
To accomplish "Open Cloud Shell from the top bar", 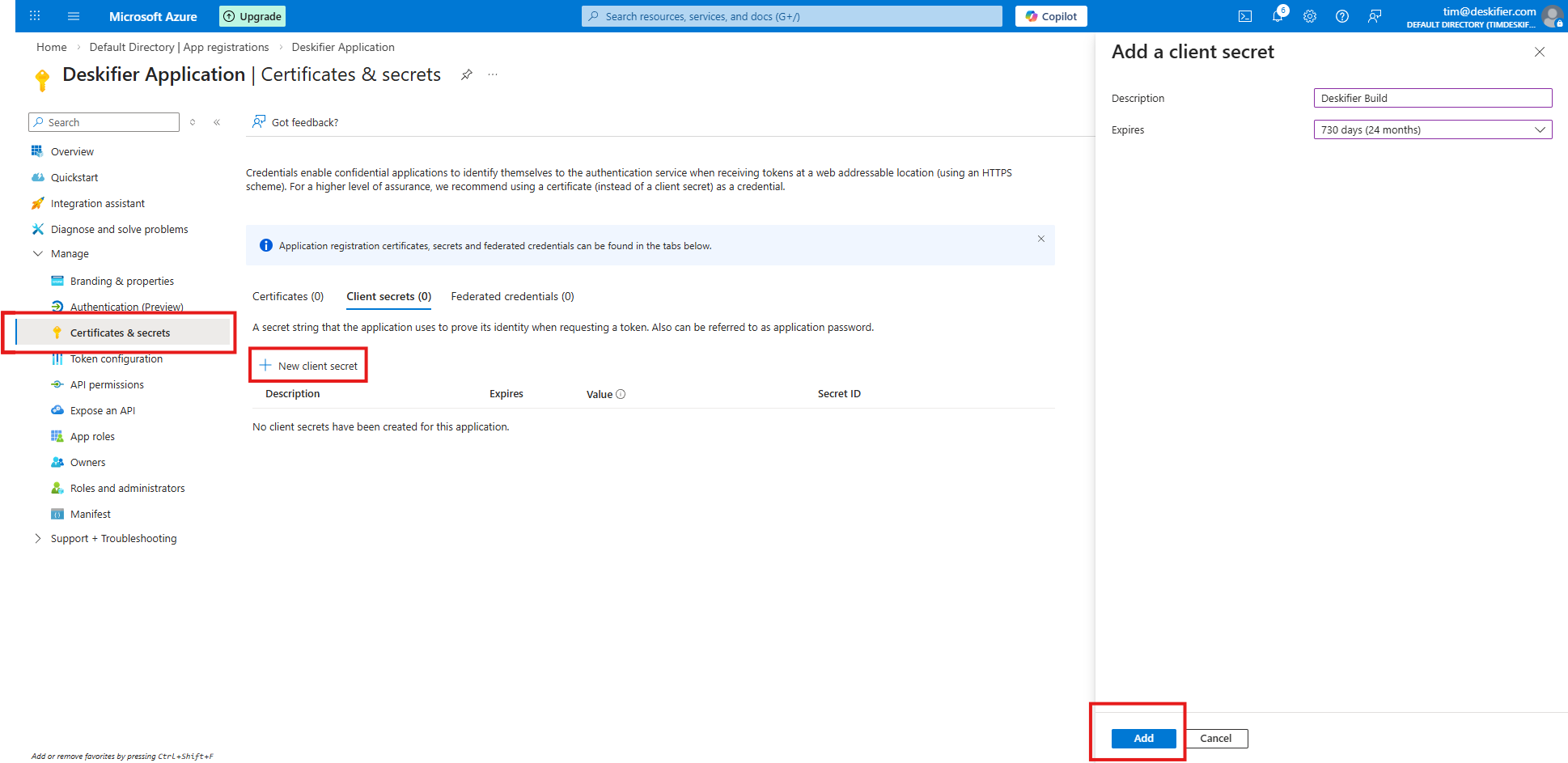I will tap(1245, 16).
